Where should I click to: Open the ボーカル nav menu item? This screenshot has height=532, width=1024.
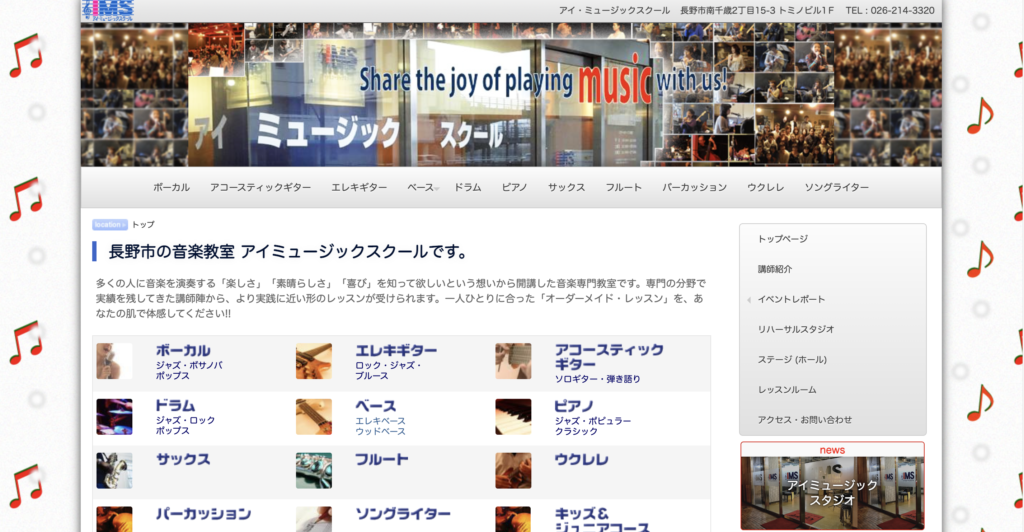171,187
